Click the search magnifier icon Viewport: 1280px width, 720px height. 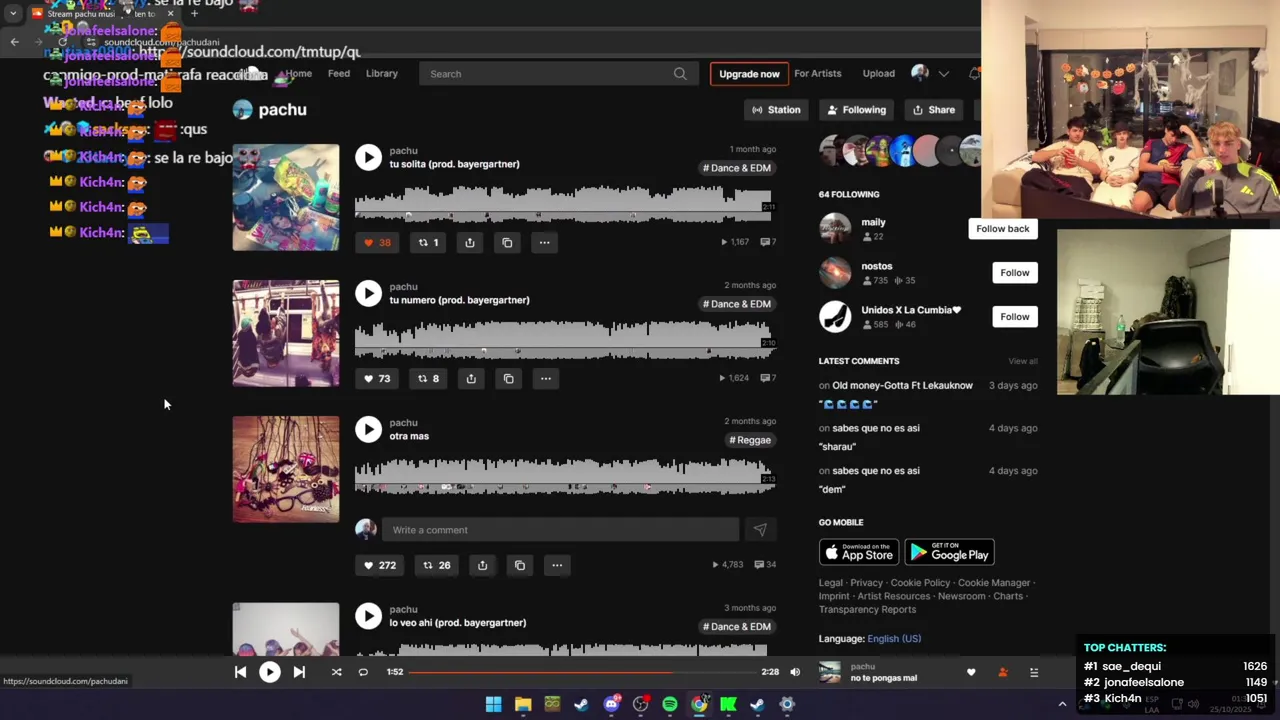[680, 73]
